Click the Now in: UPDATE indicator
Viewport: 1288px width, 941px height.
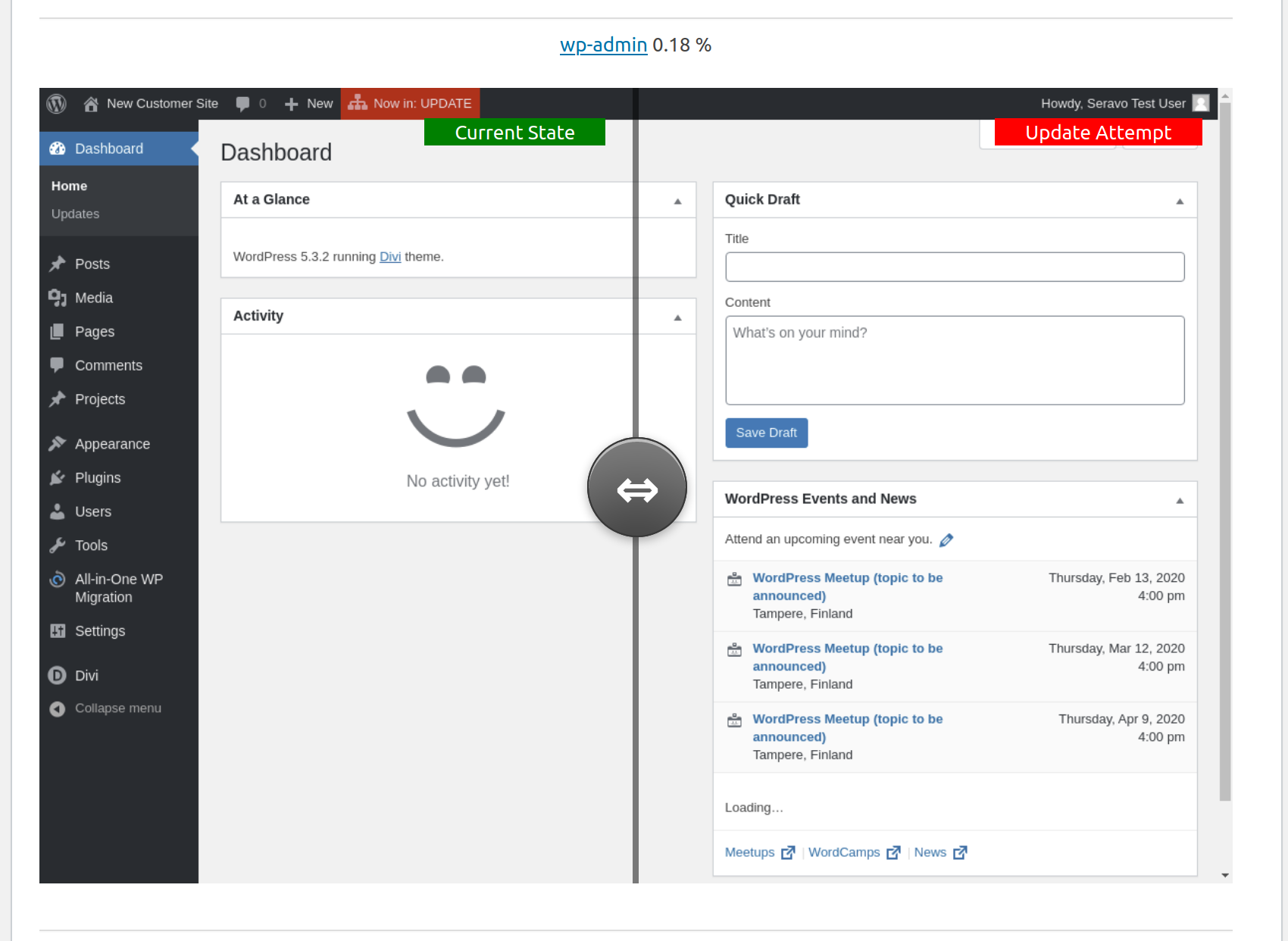(x=410, y=104)
